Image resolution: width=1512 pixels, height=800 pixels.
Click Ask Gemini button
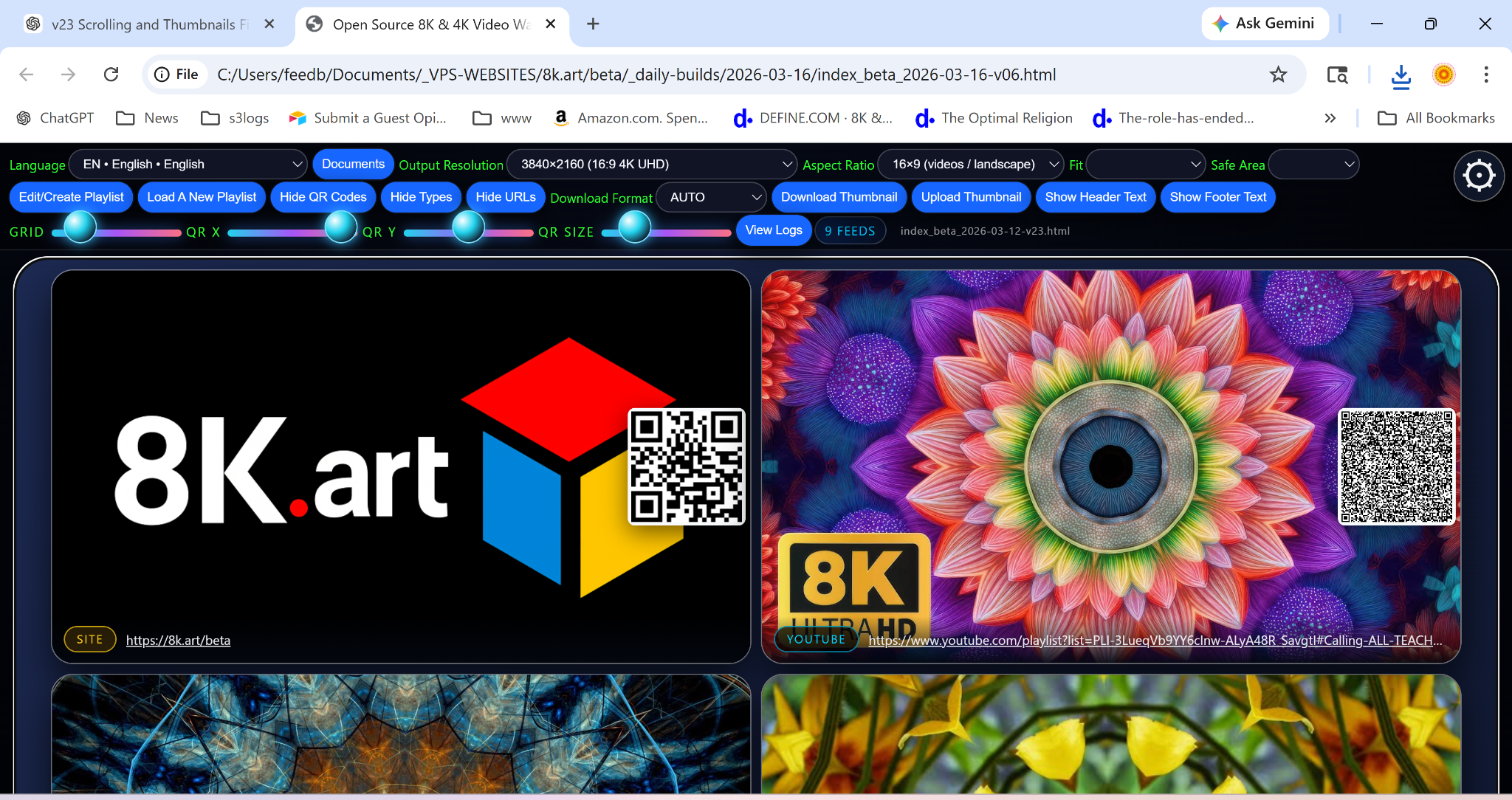[1265, 24]
